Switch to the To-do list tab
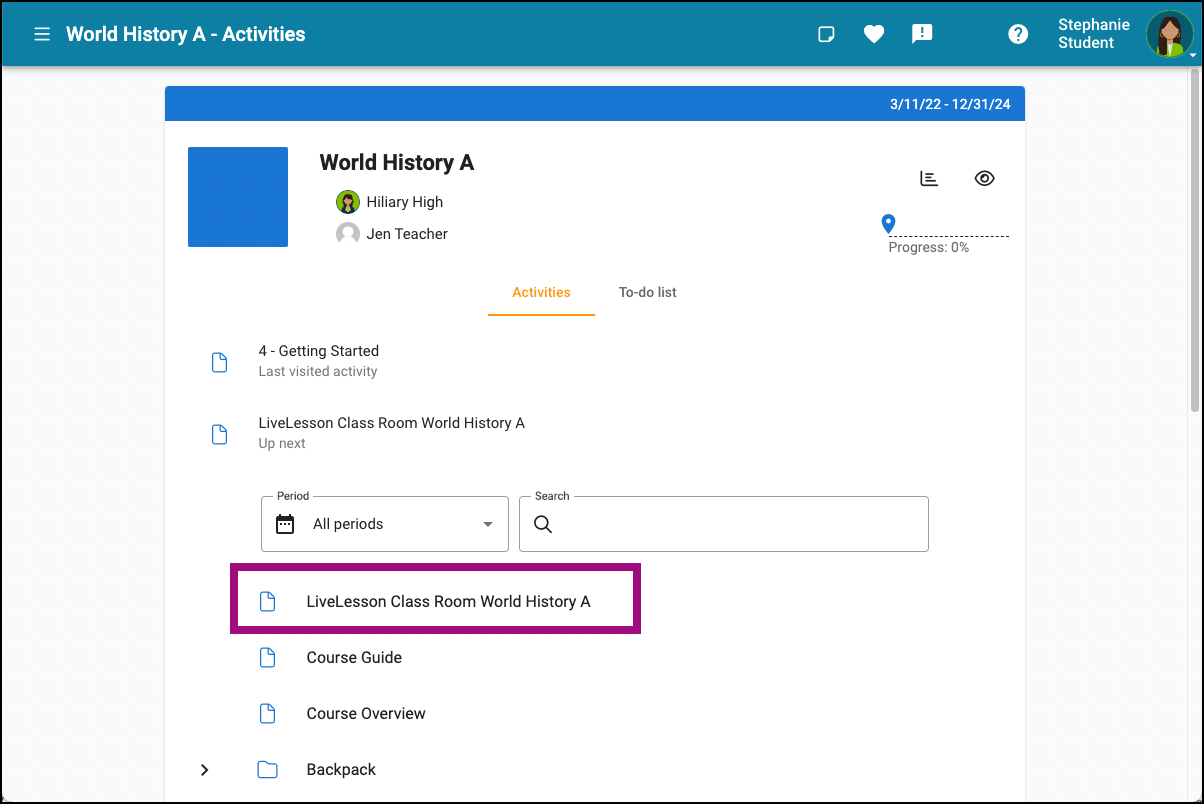Image resolution: width=1204 pixels, height=804 pixels. point(647,292)
